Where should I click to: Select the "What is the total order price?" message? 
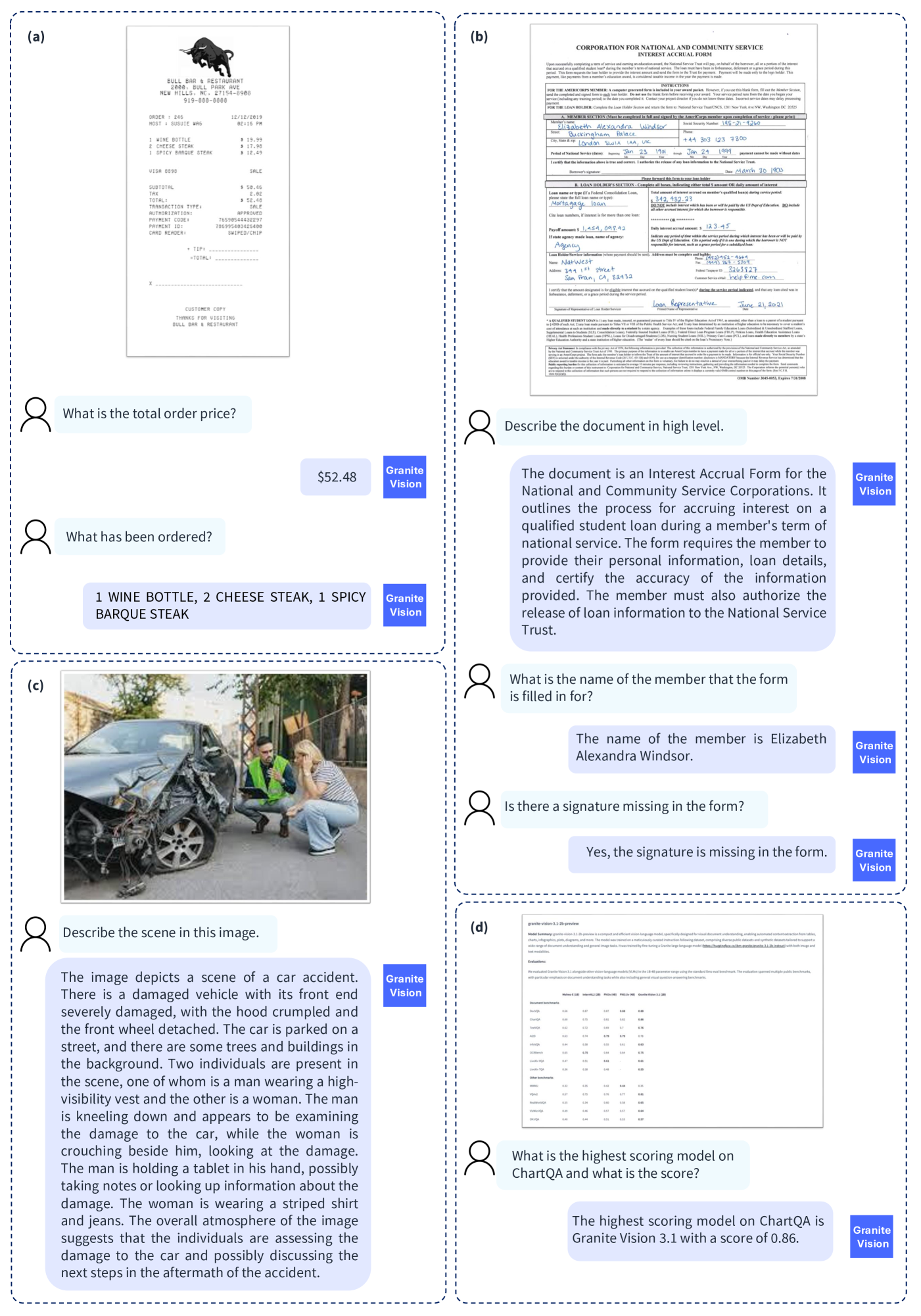(x=153, y=414)
